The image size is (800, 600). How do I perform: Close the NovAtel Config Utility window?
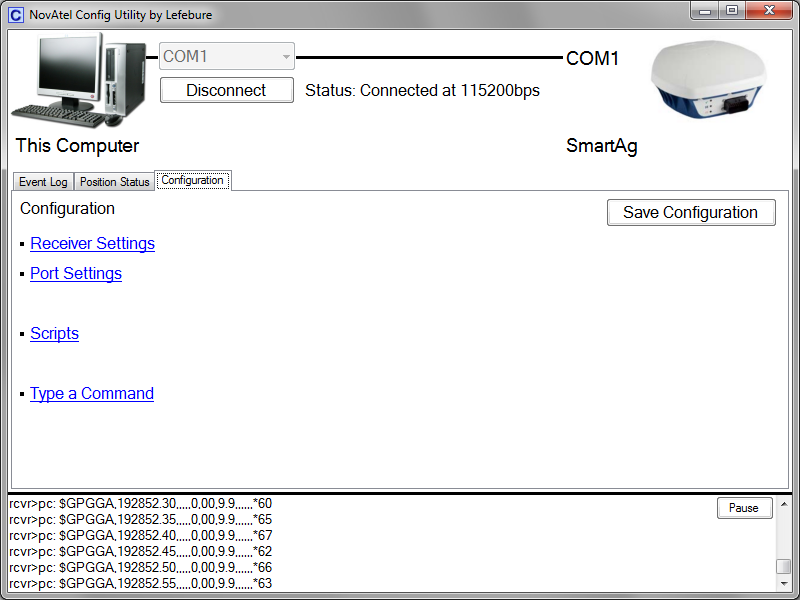(769, 12)
